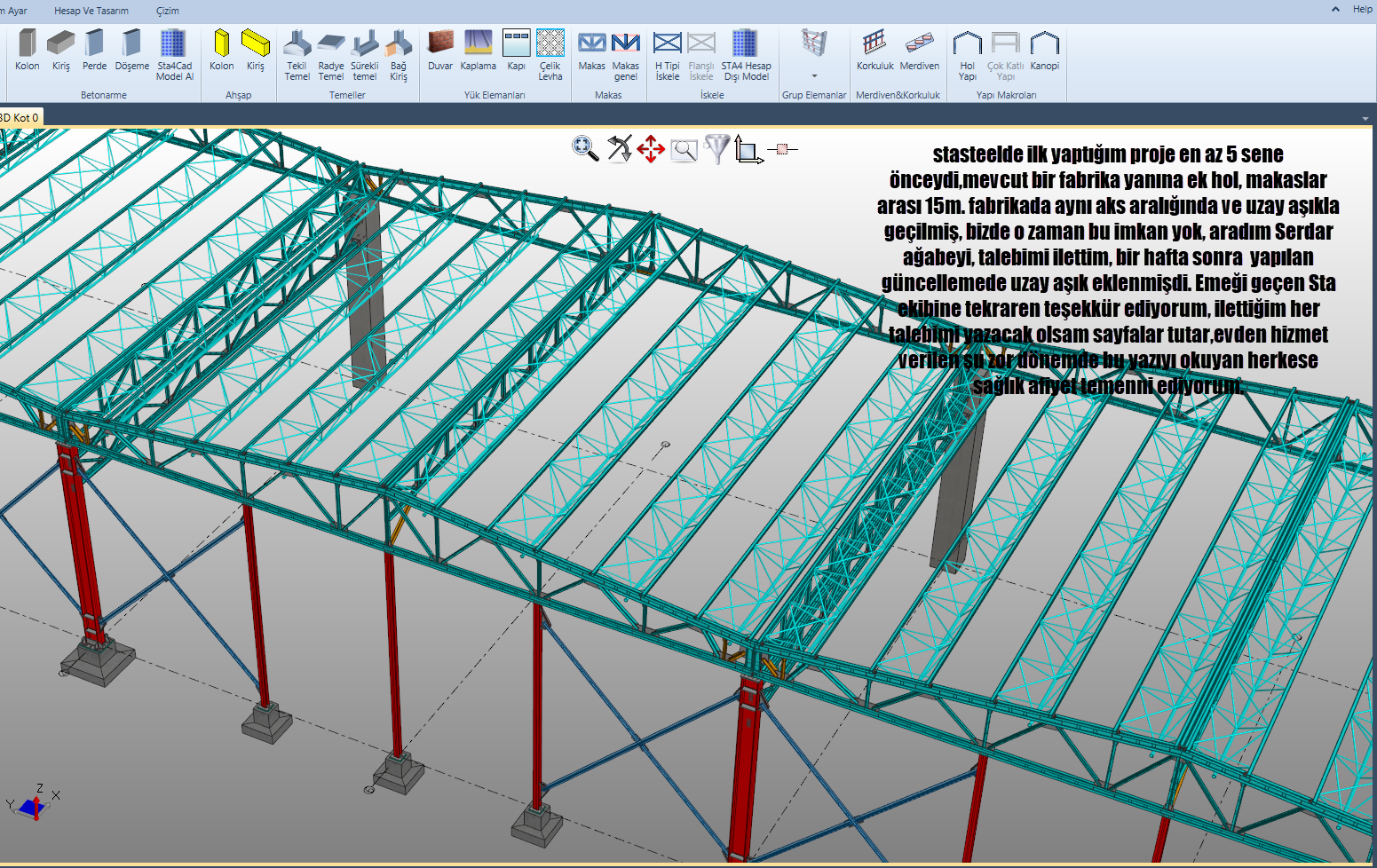Expand the Grup Elemanları dropdown
The width and height of the screenshot is (1377, 868).
click(x=814, y=76)
